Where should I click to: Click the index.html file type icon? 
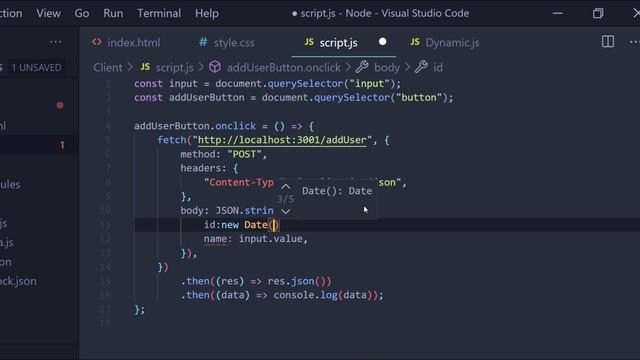click(x=97, y=42)
